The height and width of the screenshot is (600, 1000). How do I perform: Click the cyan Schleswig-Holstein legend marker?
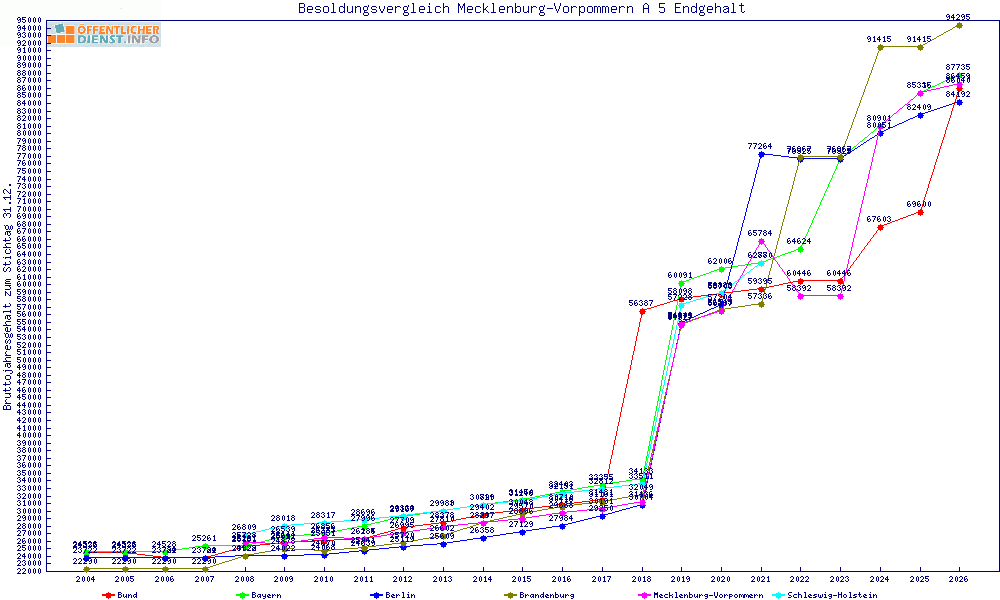pos(778,595)
